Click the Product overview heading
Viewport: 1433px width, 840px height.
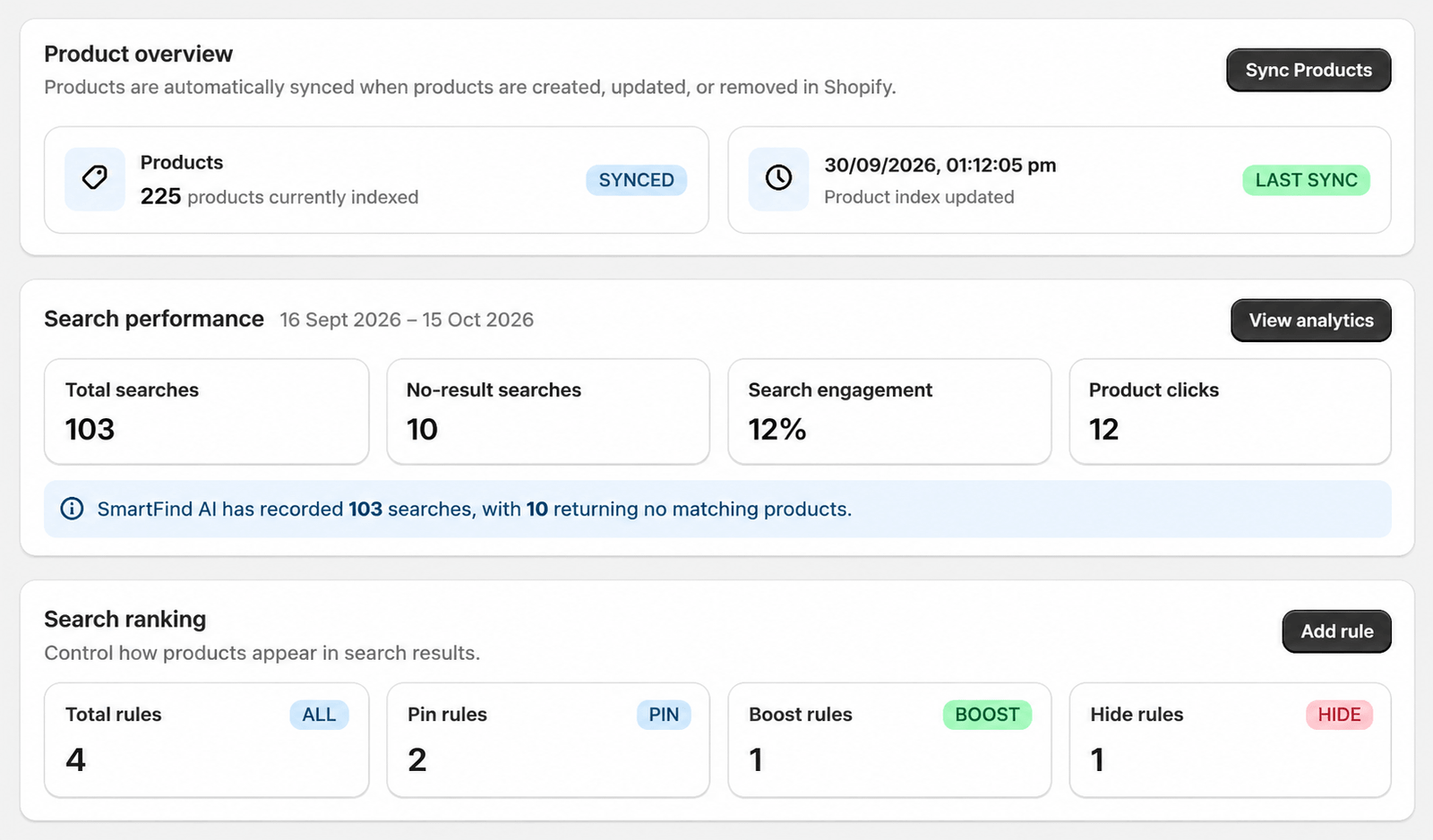(x=139, y=54)
